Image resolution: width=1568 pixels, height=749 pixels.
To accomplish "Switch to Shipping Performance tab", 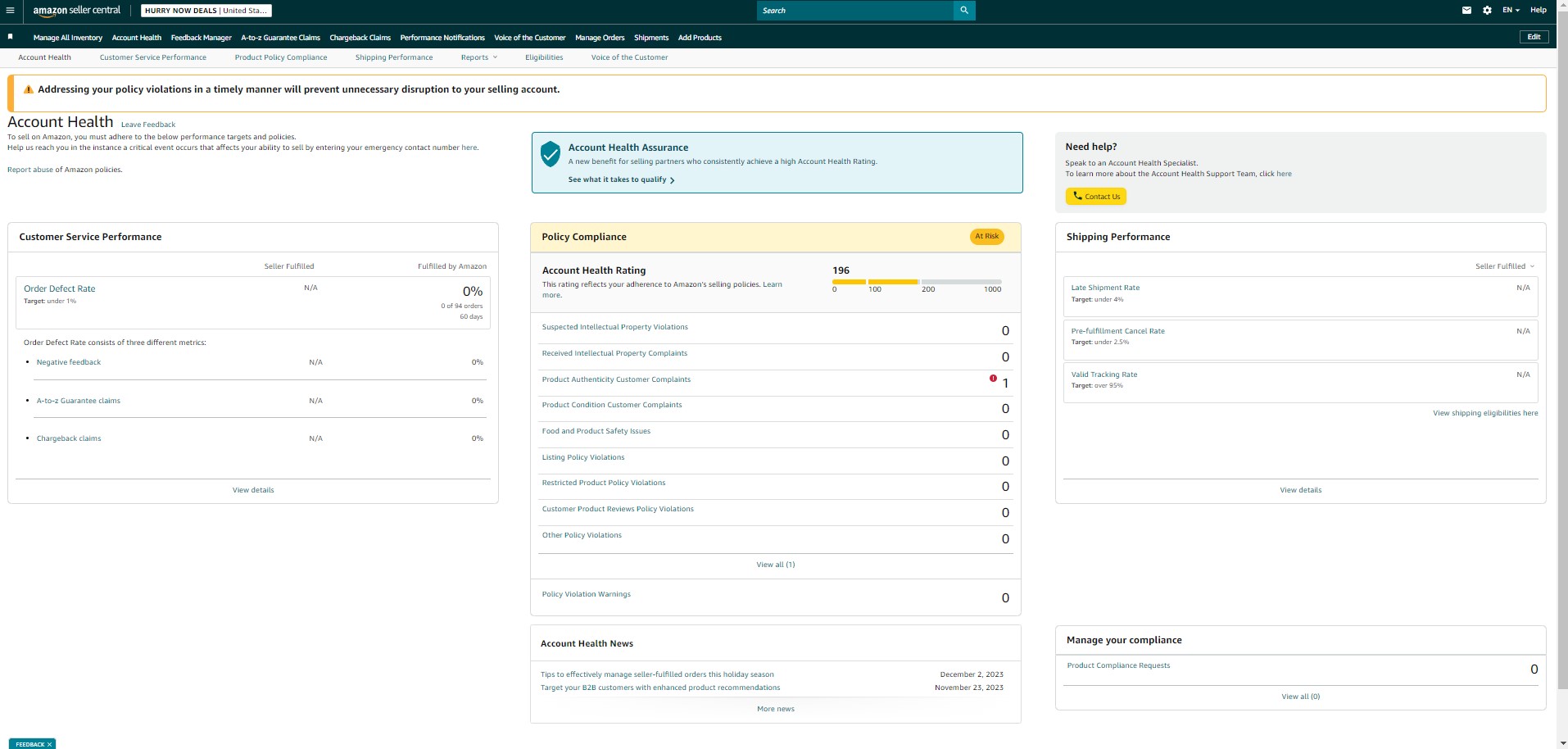I will point(394,57).
